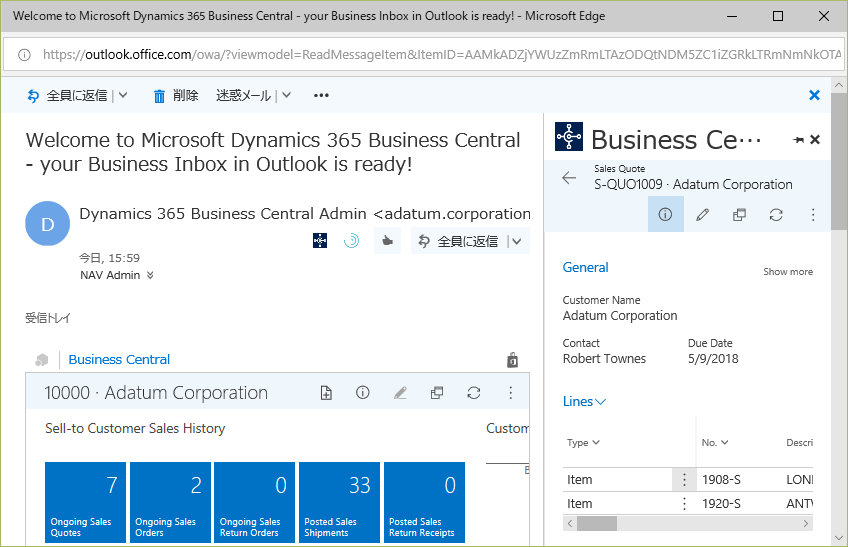
Task: Click Business Central logo in side pane
Action: pos(569,136)
